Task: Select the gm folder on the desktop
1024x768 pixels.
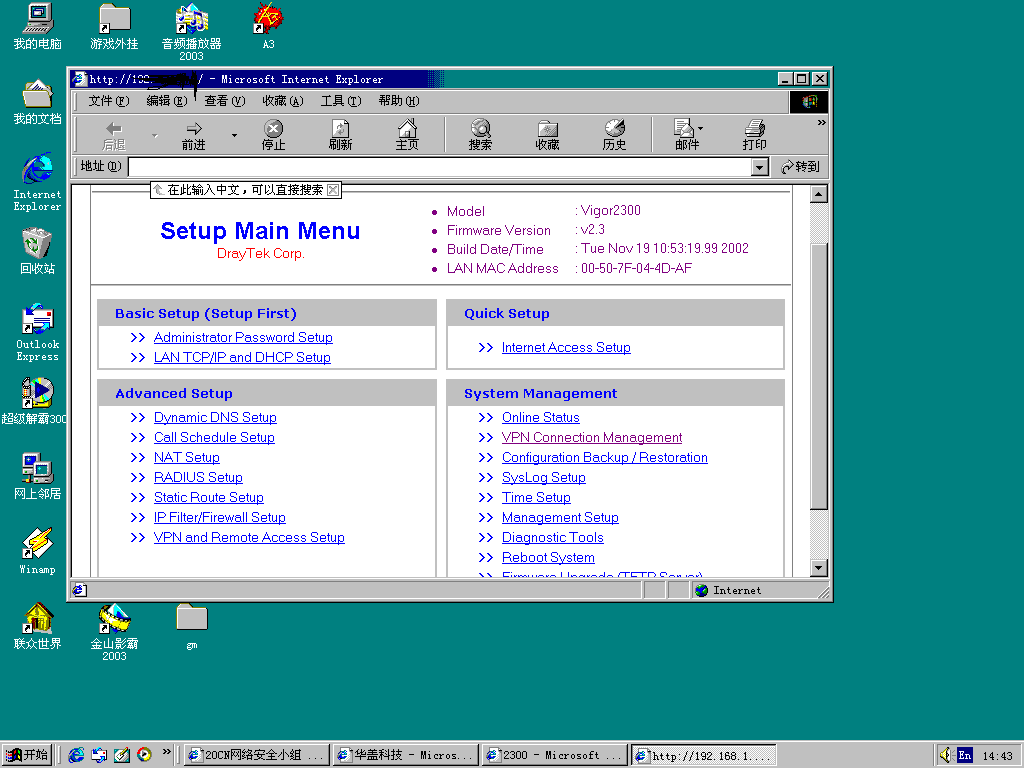Action: [x=191, y=626]
